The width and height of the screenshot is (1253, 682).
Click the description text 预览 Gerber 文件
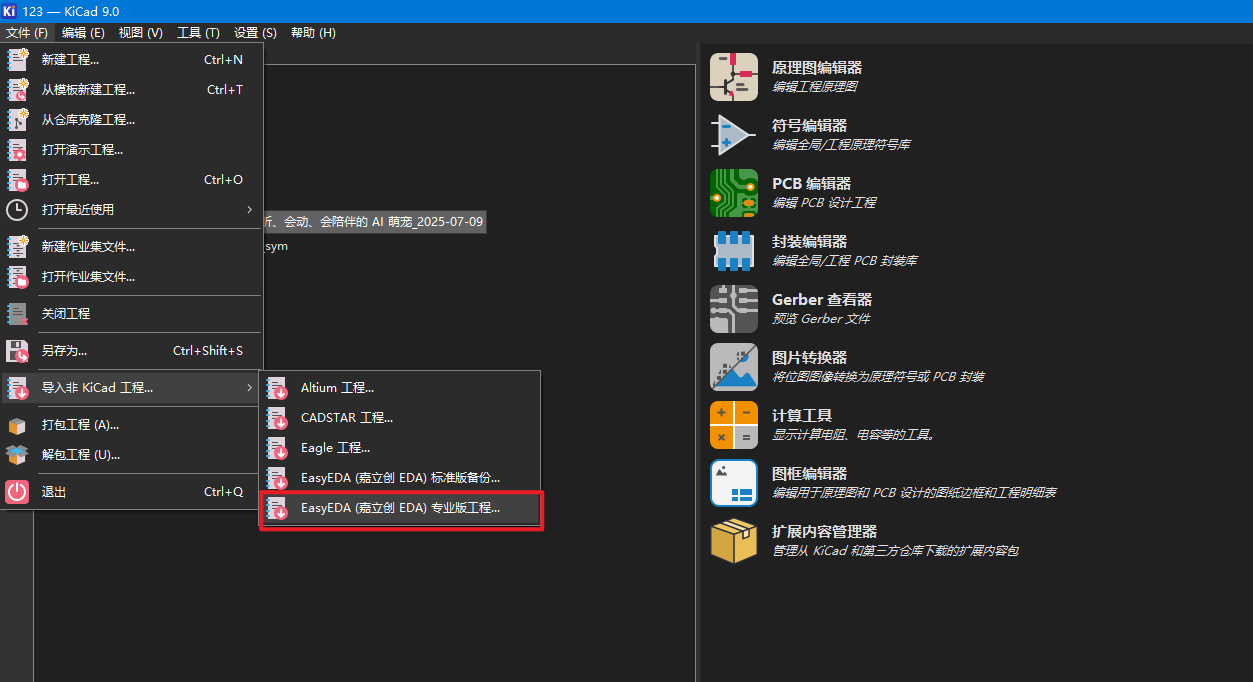coord(821,319)
